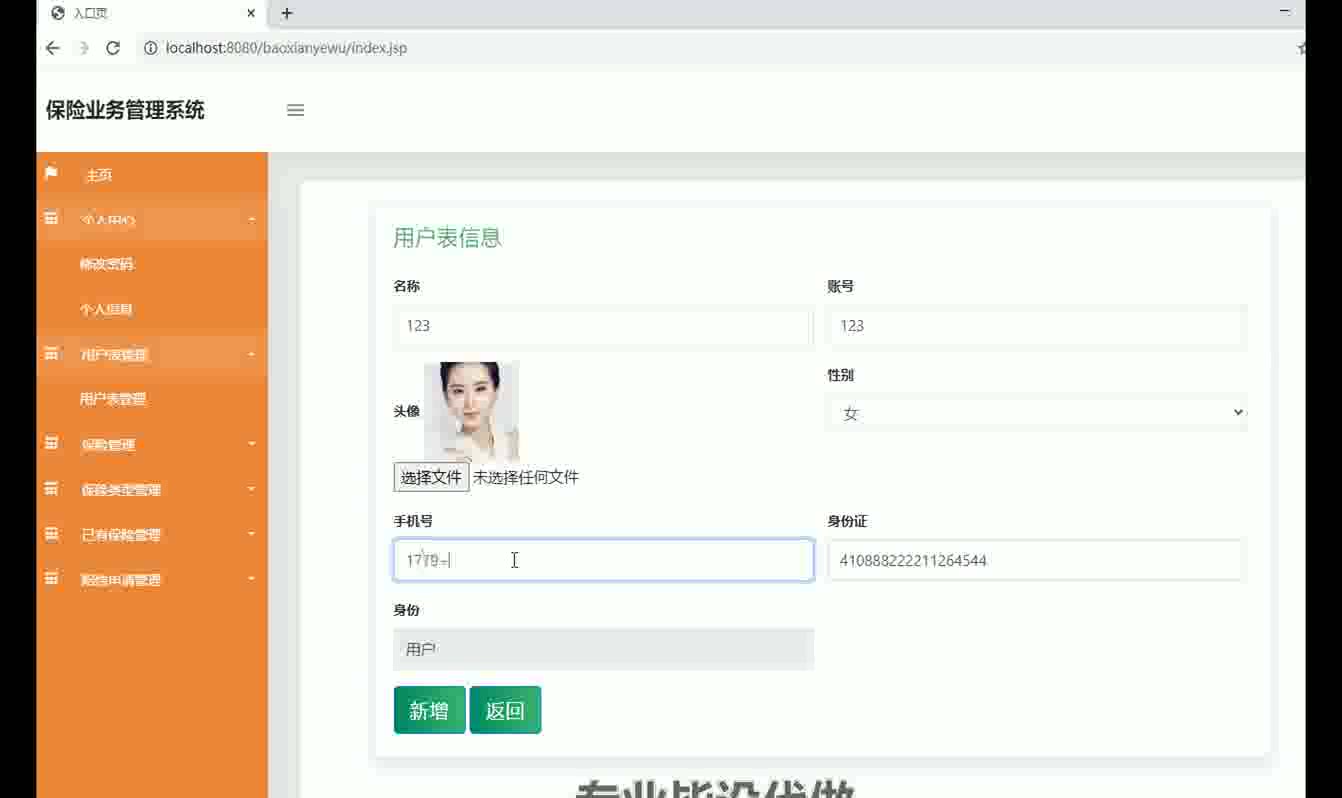Click the 未选择任何文件 status text
1342x798 pixels.
526,477
